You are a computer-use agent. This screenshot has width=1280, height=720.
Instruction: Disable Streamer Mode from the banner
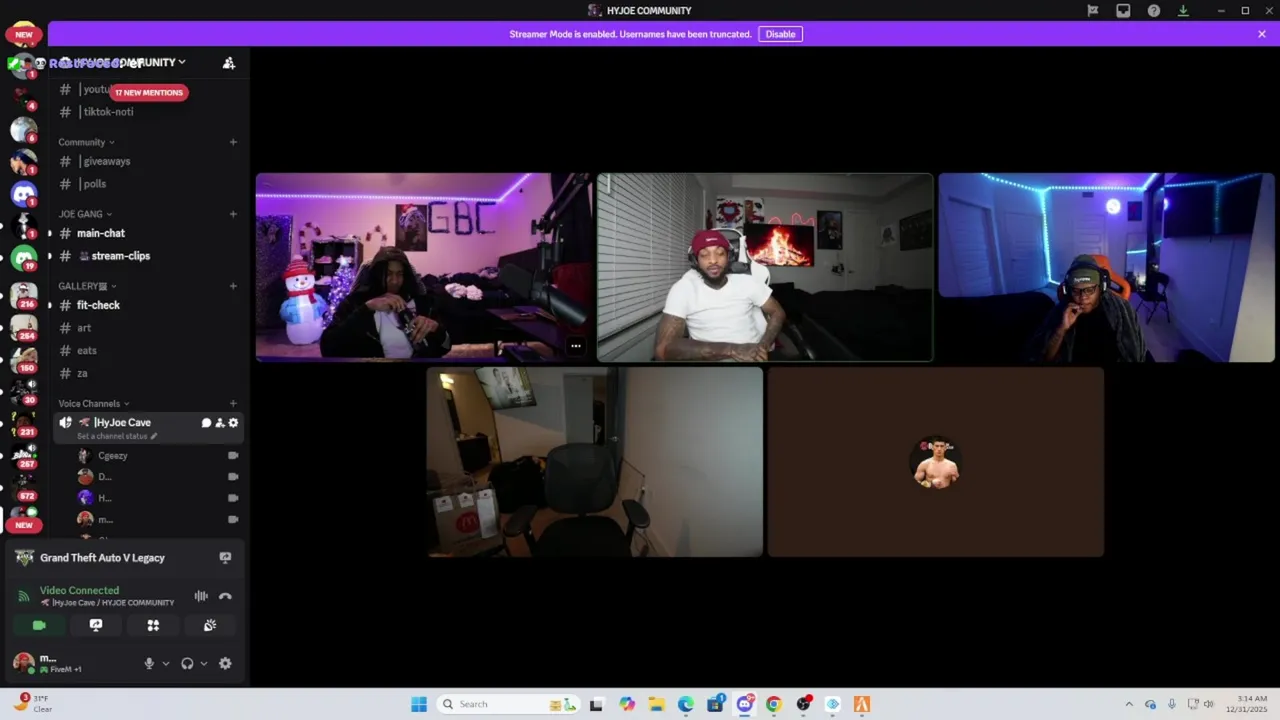tap(780, 34)
